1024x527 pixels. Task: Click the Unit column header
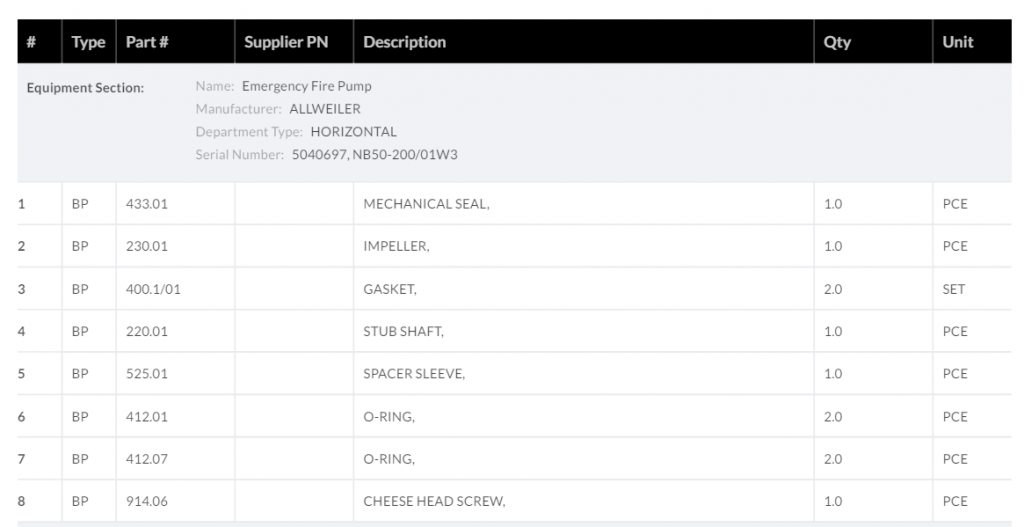click(x=958, y=42)
